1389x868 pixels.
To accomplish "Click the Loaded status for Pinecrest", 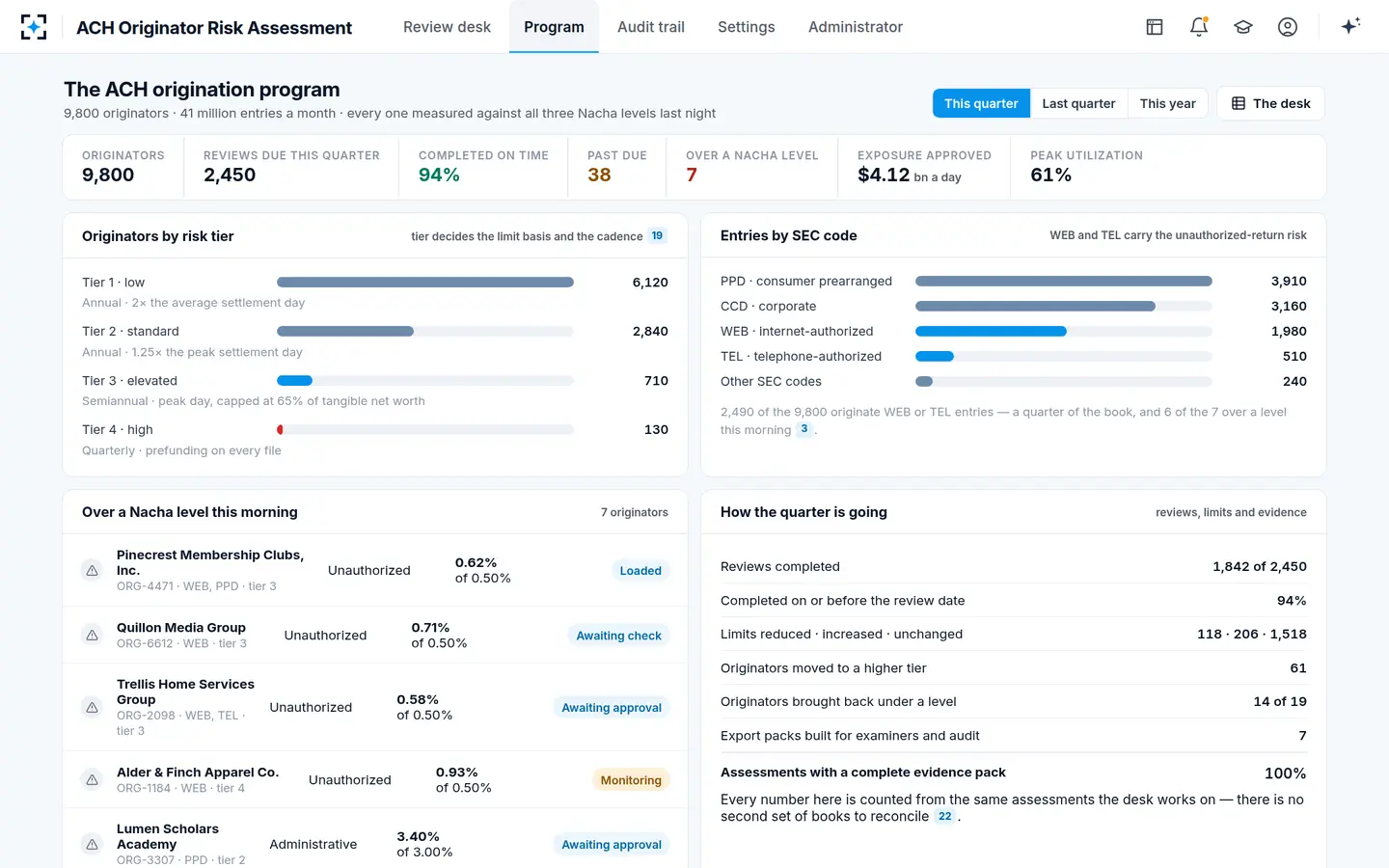I will coord(640,570).
